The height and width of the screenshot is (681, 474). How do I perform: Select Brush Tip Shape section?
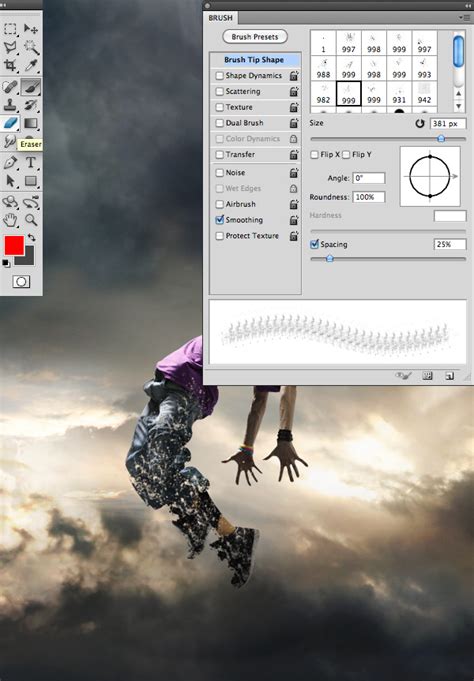pos(254,60)
